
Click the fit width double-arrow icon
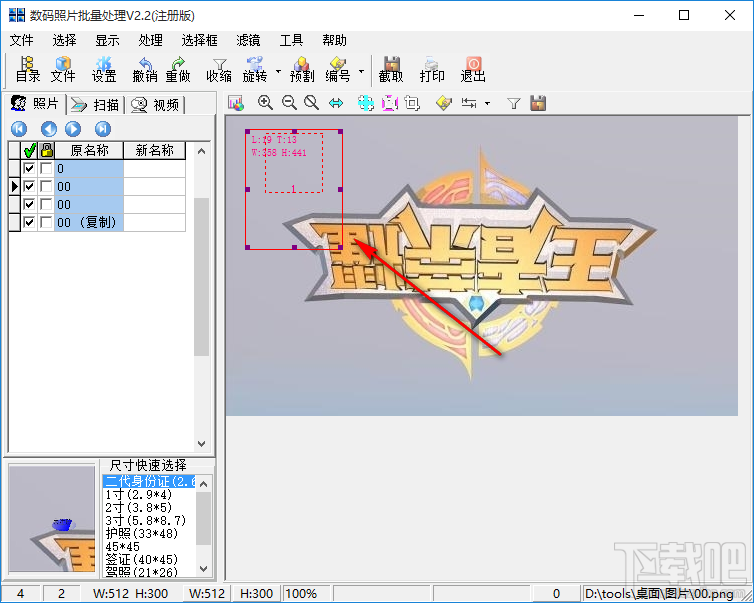(x=336, y=103)
